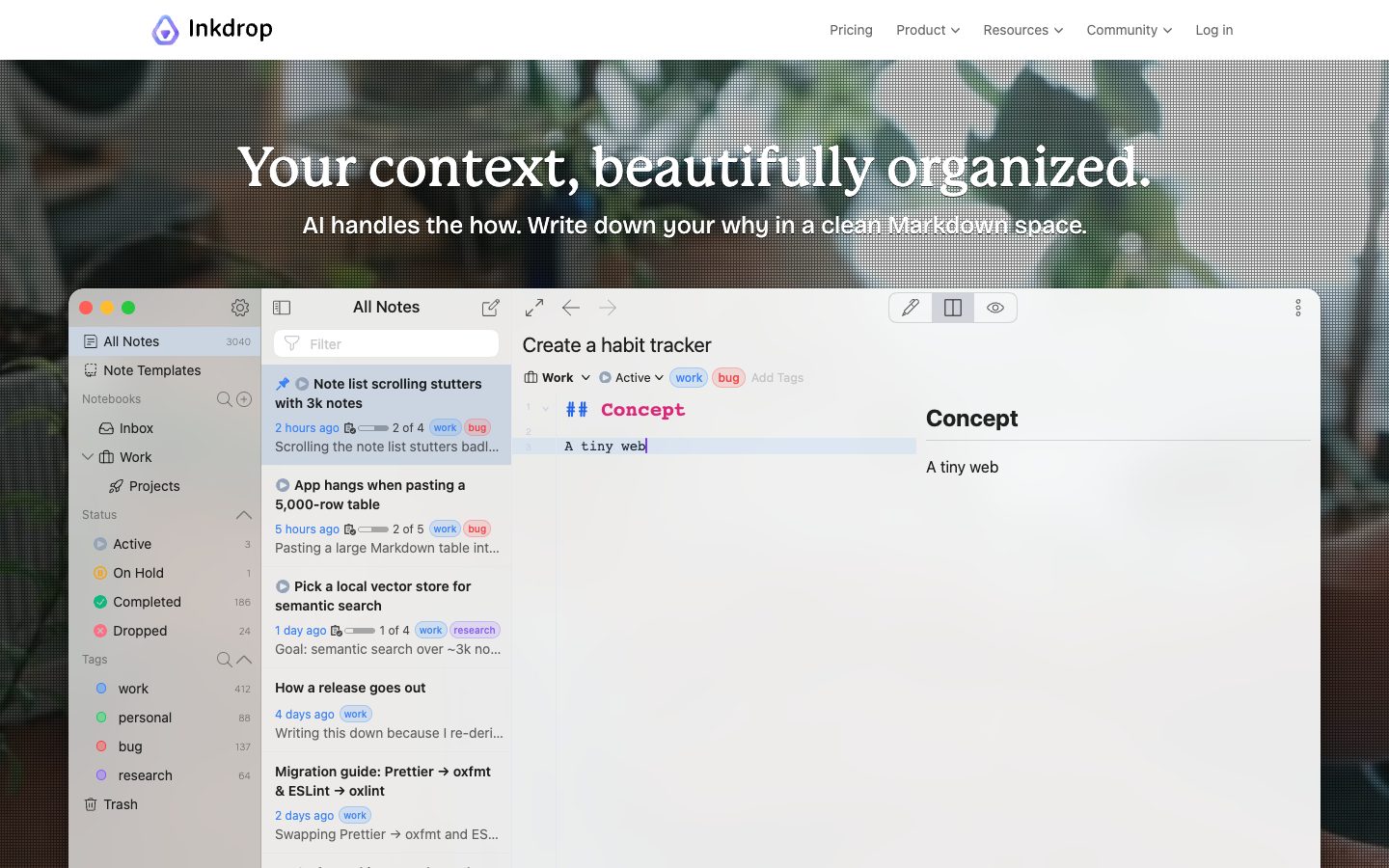Create a new note with compose icon
The height and width of the screenshot is (868, 1389).
coord(490,308)
